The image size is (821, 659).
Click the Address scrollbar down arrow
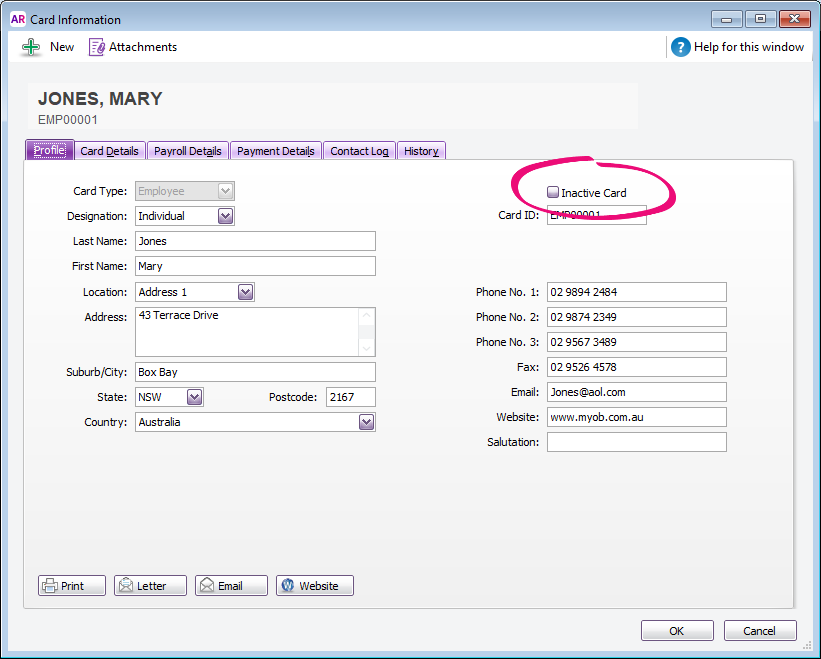point(367,348)
